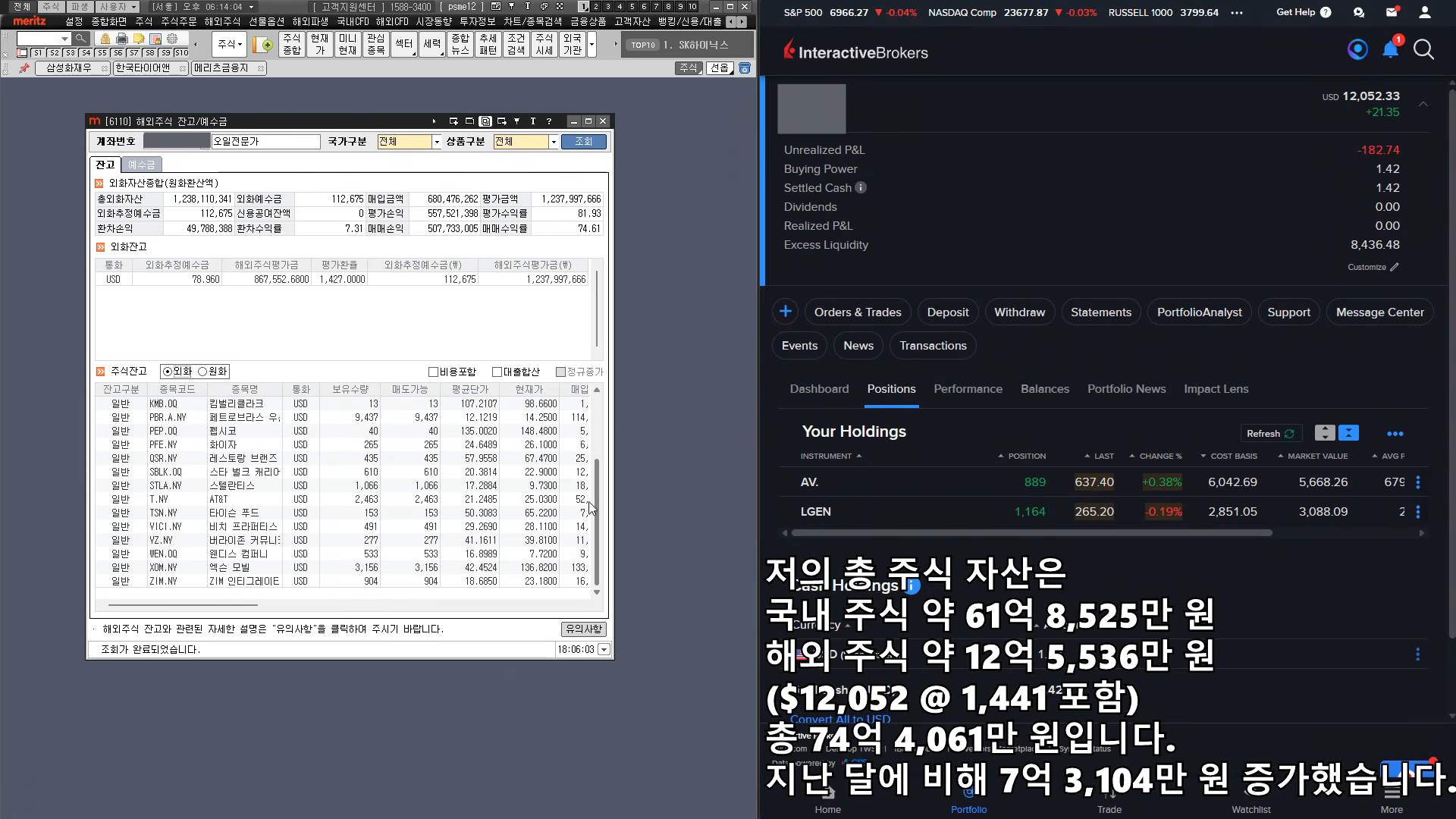Click the lock icon in Meritz toolbar
This screenshot has height=819, width=1456.
click(x=105, y=39)
